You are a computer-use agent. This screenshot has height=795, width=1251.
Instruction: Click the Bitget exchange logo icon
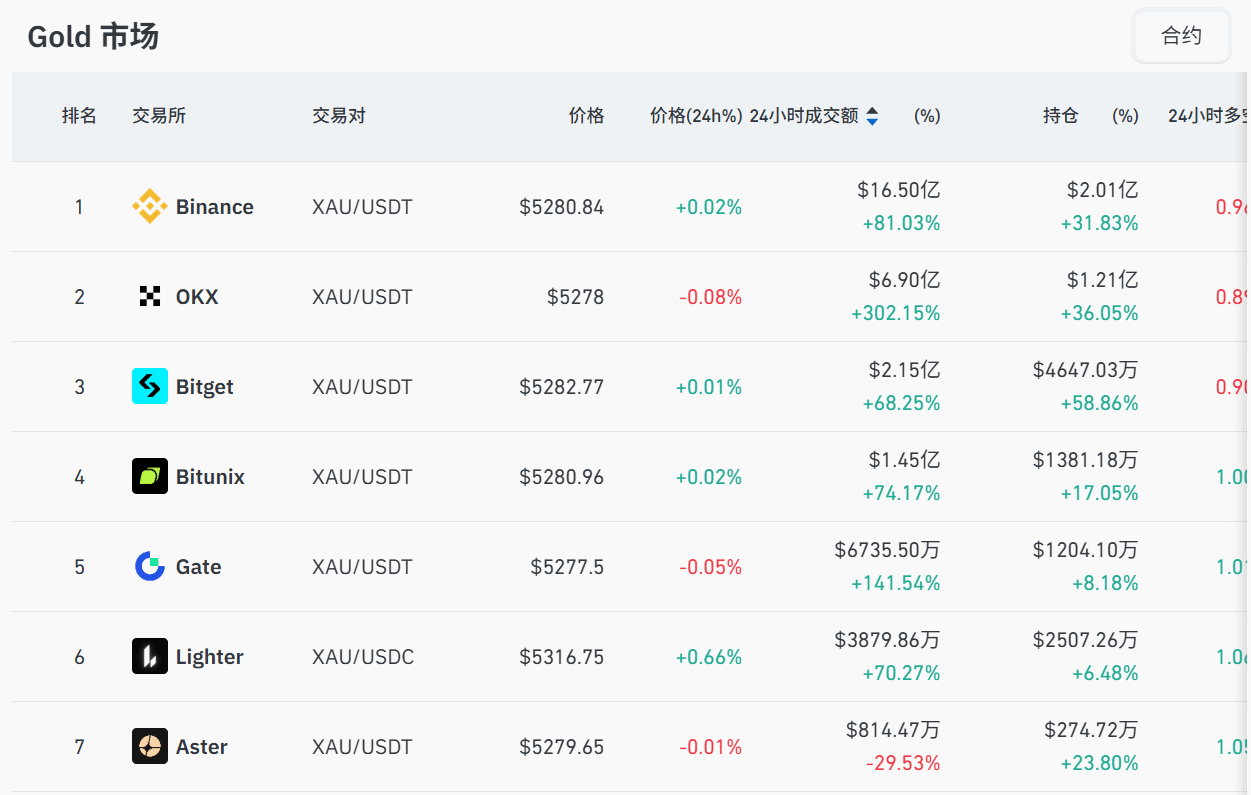click(x=150, y=386)
